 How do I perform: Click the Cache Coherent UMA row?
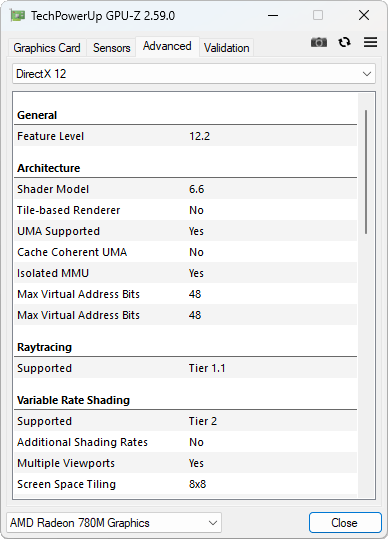(186, 252)
